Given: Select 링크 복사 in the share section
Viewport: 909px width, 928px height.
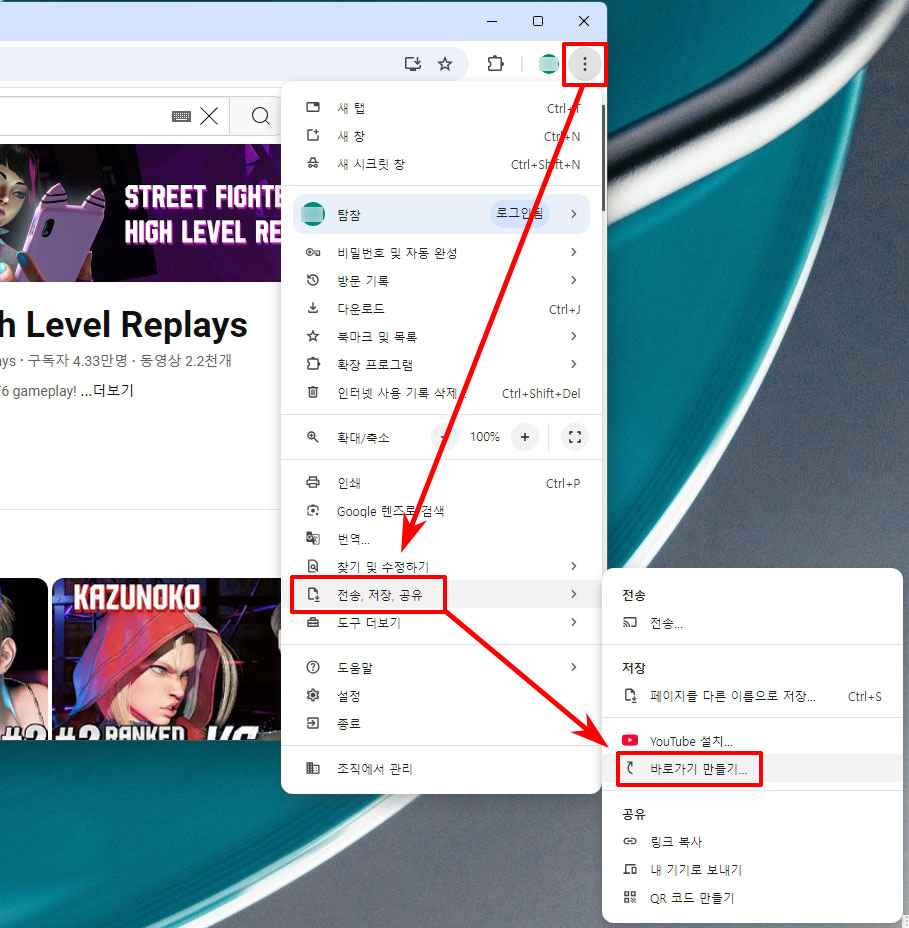Looking at the screenshot, I should (752, 842).
